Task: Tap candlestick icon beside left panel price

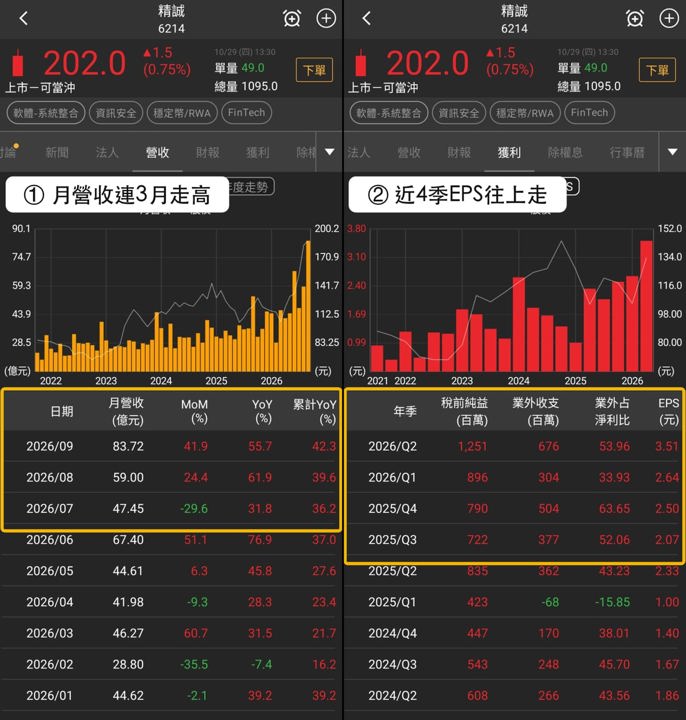Action: coord(18,62)
